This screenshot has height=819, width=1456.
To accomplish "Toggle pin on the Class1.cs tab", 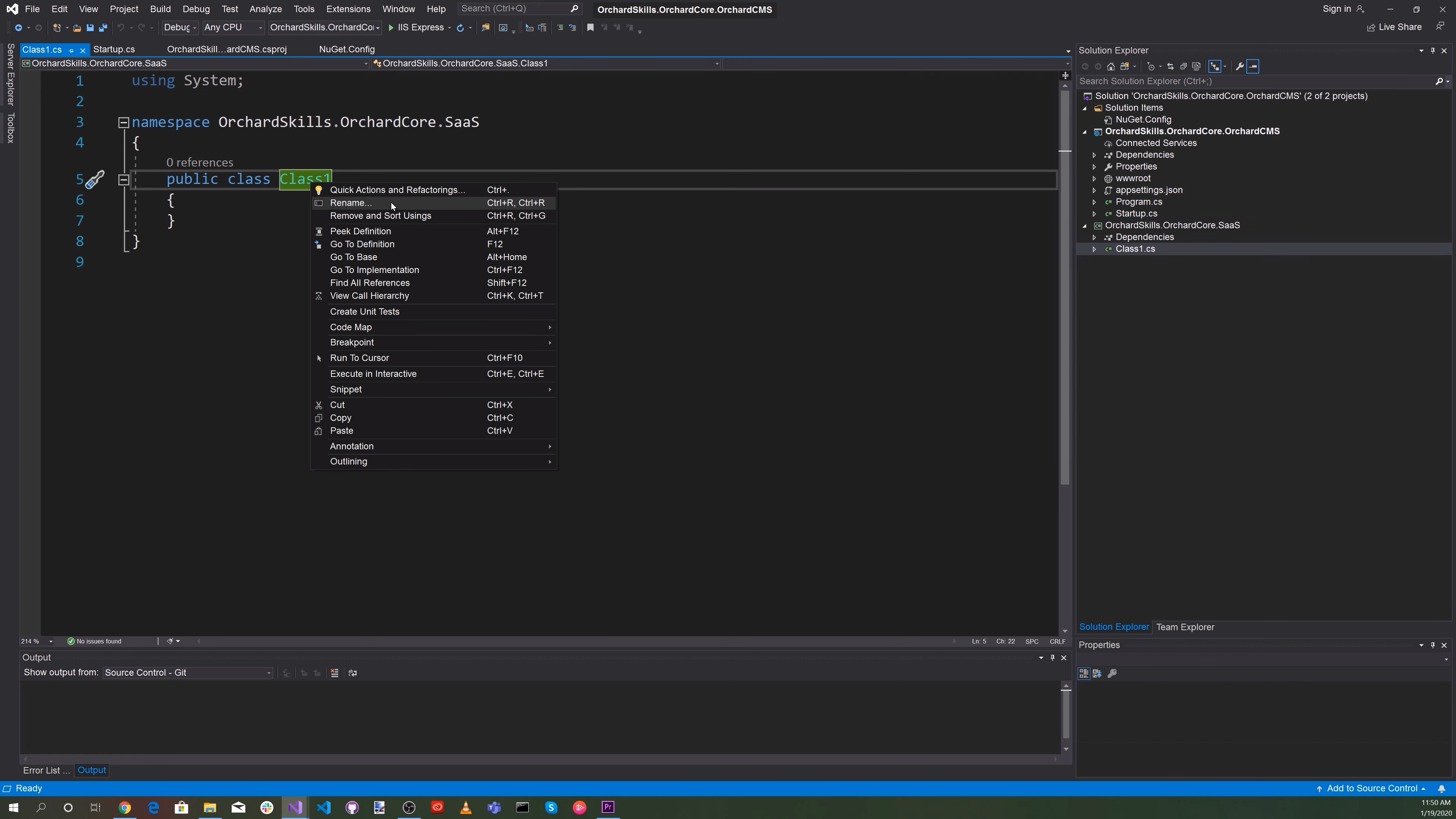I will pyautogui.click(x=71, y=50).
